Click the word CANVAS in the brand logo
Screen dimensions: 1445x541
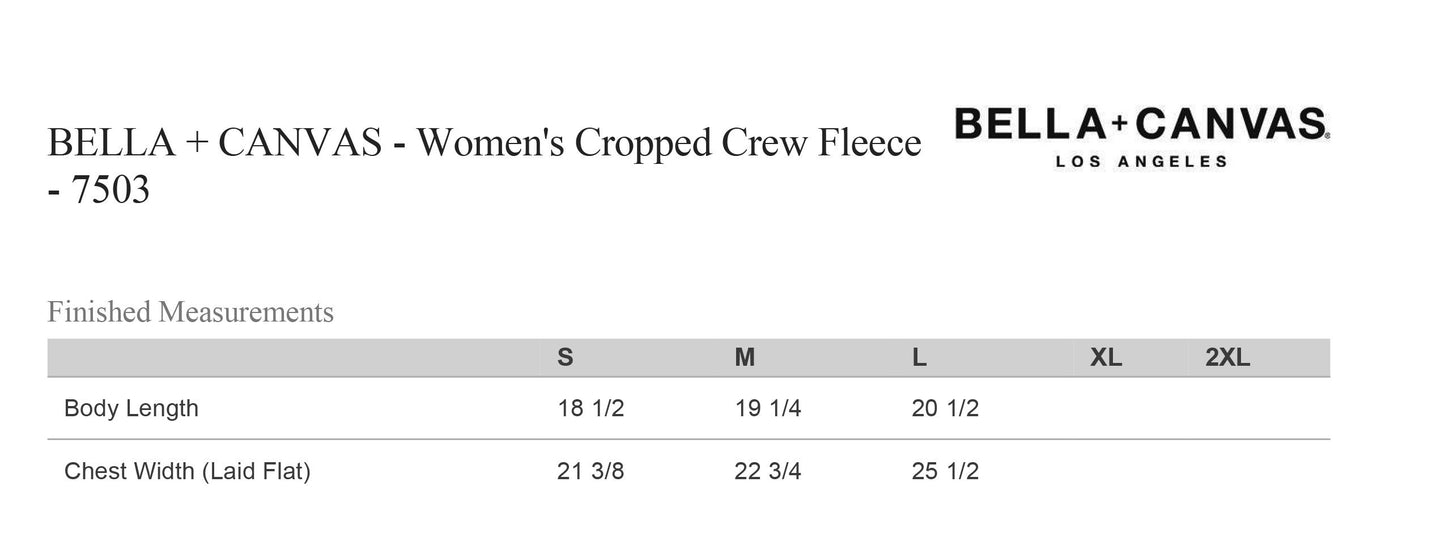[1232, 125]
